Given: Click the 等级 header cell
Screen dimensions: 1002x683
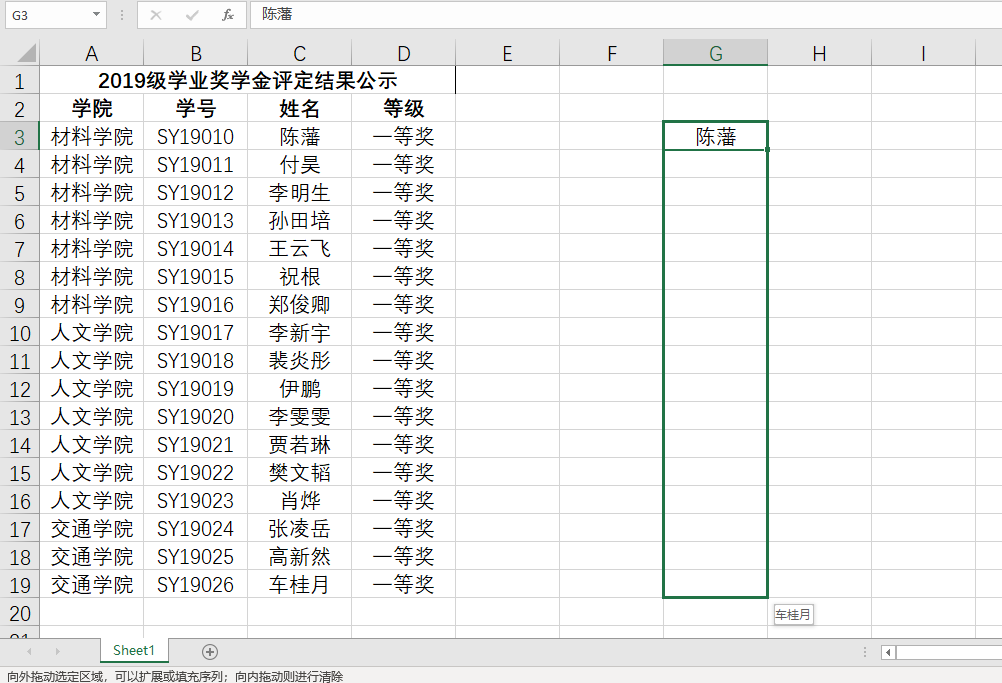Looking at the screenshot, I should click(403, 109).
